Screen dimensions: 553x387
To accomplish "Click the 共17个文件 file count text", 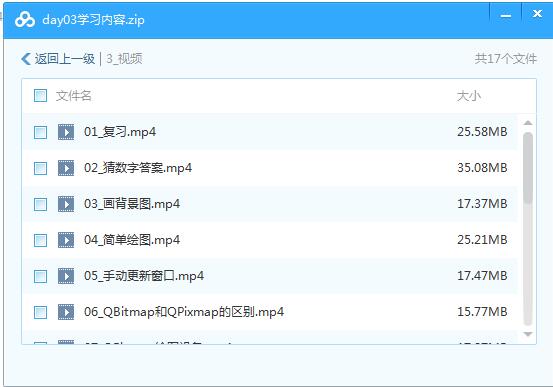I will (x=505, y=59).
